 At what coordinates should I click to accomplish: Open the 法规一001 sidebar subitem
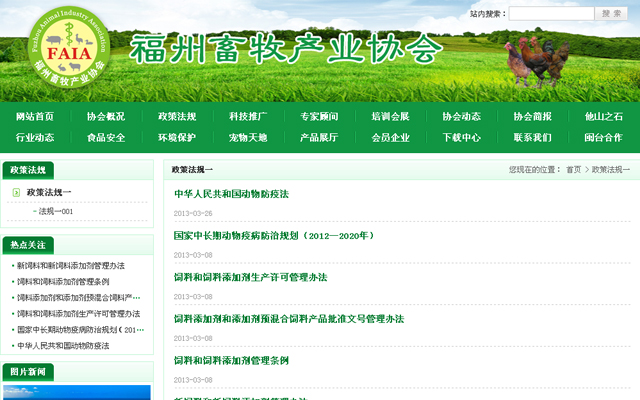coord(56,211)
